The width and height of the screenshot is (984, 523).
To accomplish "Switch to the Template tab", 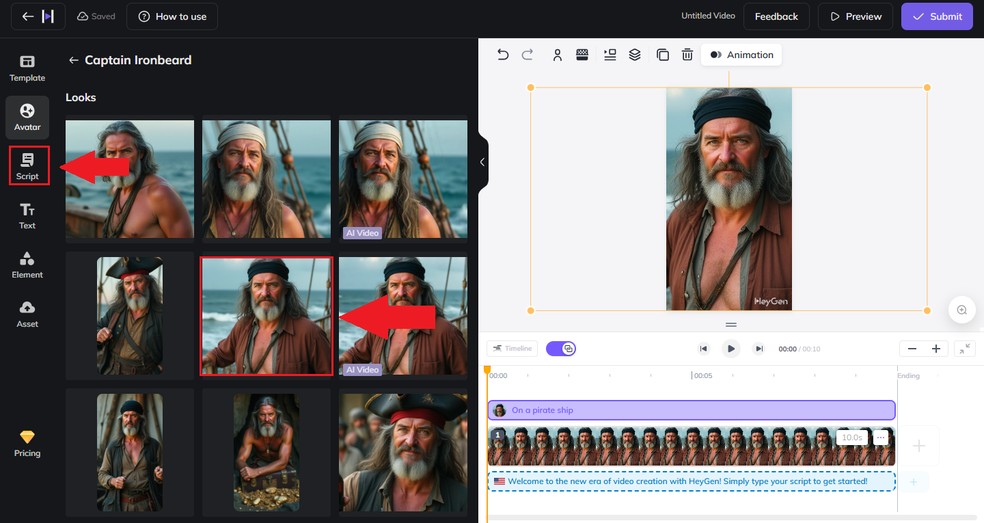I will click(27, 68).
